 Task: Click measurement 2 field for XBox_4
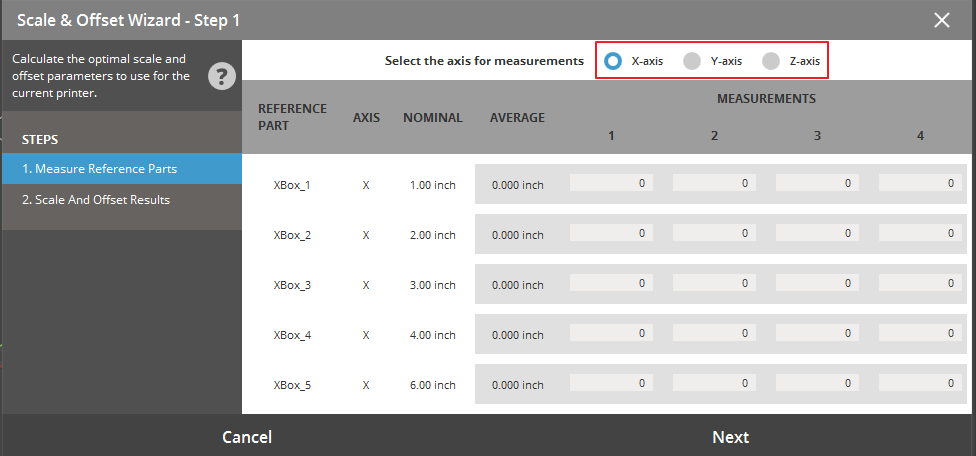(714, 333)
